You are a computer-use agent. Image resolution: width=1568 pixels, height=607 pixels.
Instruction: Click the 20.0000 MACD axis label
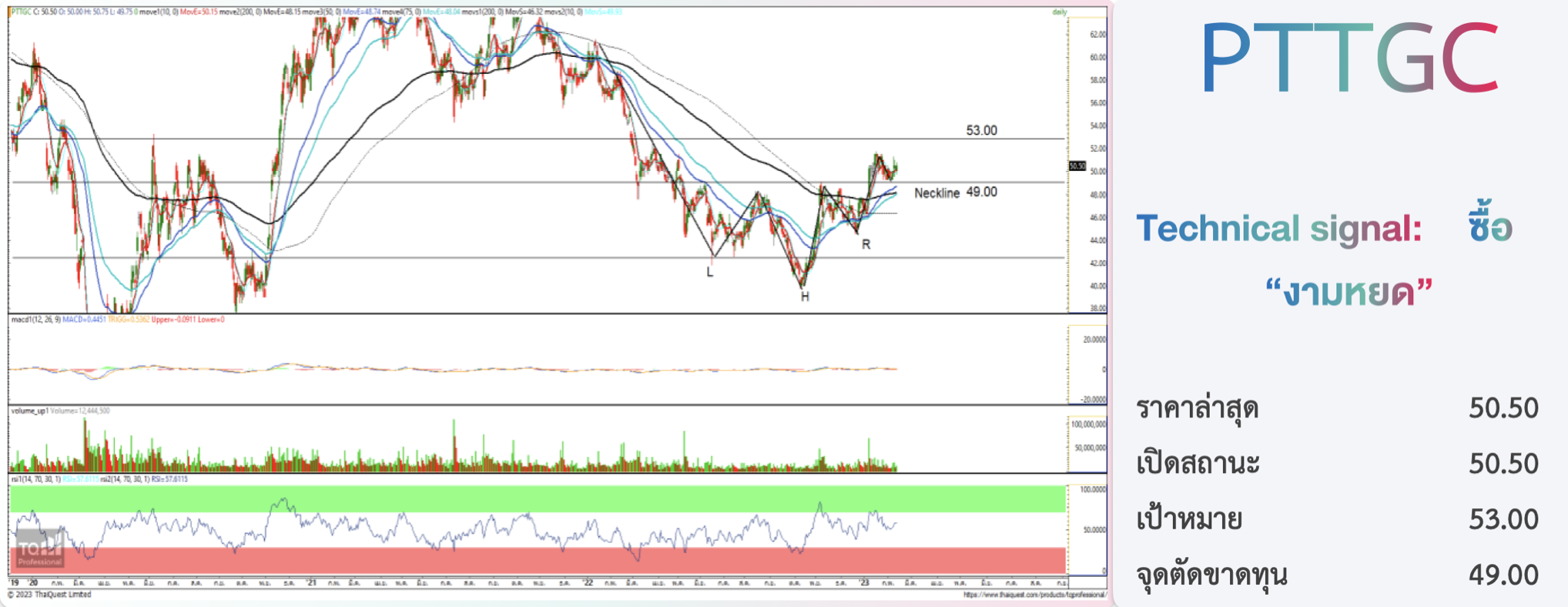(x=1094, y=339)
